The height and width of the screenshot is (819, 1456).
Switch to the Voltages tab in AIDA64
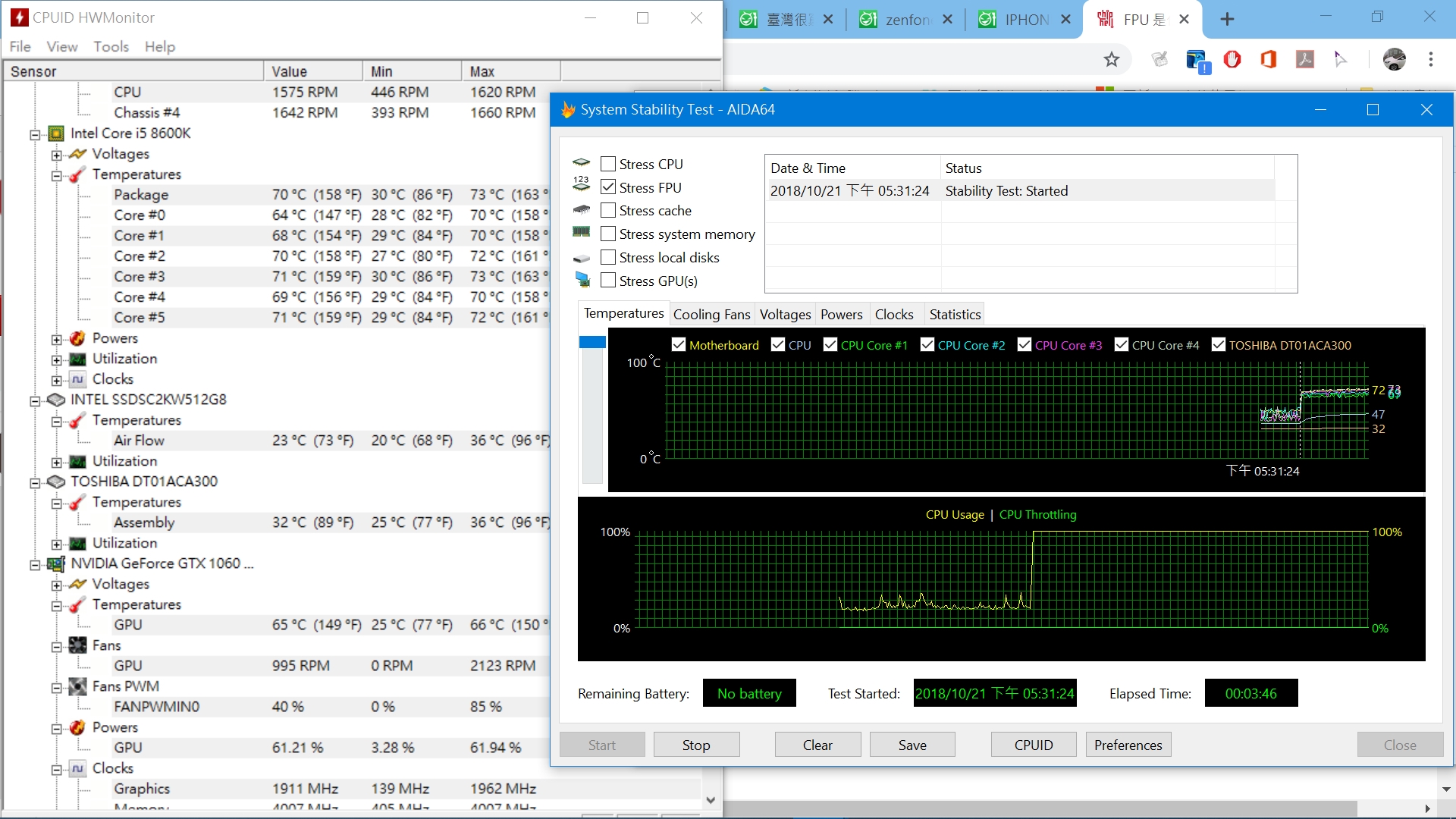pyautogui.click(x=785, y=314)
